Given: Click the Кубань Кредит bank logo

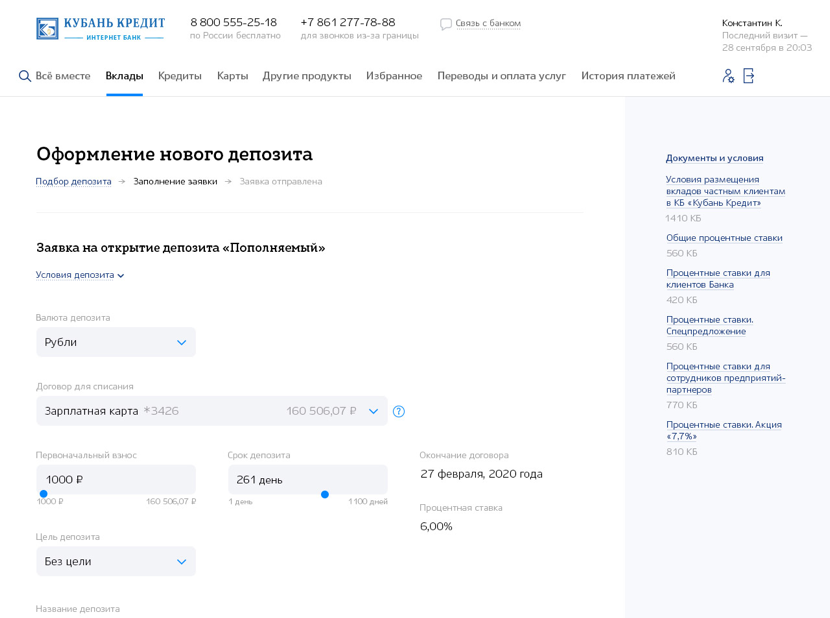Looking at the screenshot, I should [100, 28].
